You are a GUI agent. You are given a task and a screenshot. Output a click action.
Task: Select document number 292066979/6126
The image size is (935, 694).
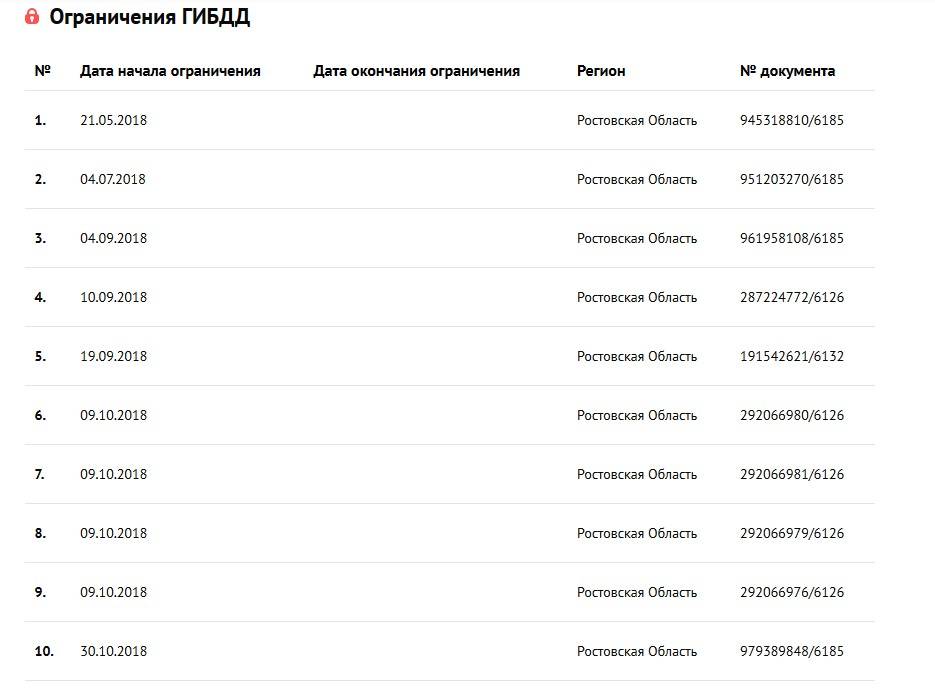tap(791, 533)
